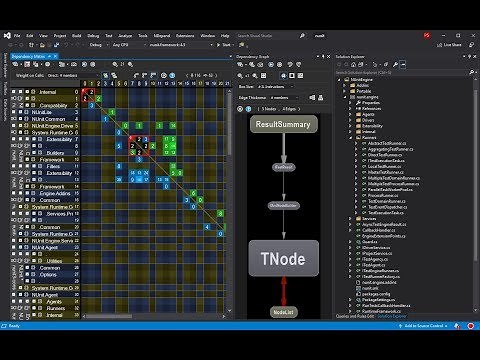Image resolution: width=480 pixels, height=360 pixels.
Task: Click the blue circle icon in Dependency Graph top toolbar
Action: point(271,64)
